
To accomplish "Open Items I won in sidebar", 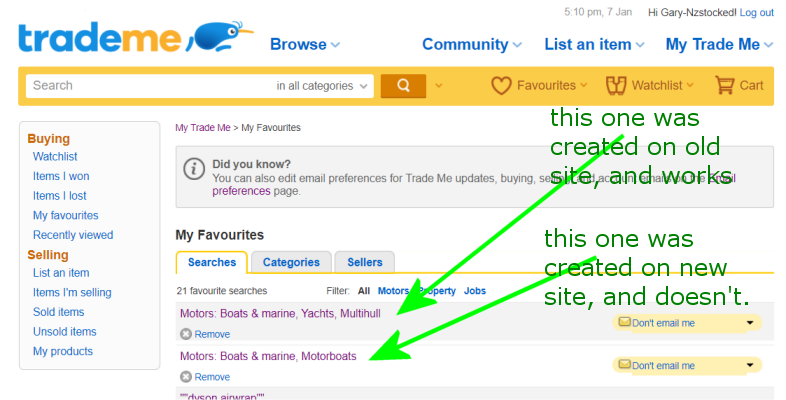I will click(x=60, y=176).
